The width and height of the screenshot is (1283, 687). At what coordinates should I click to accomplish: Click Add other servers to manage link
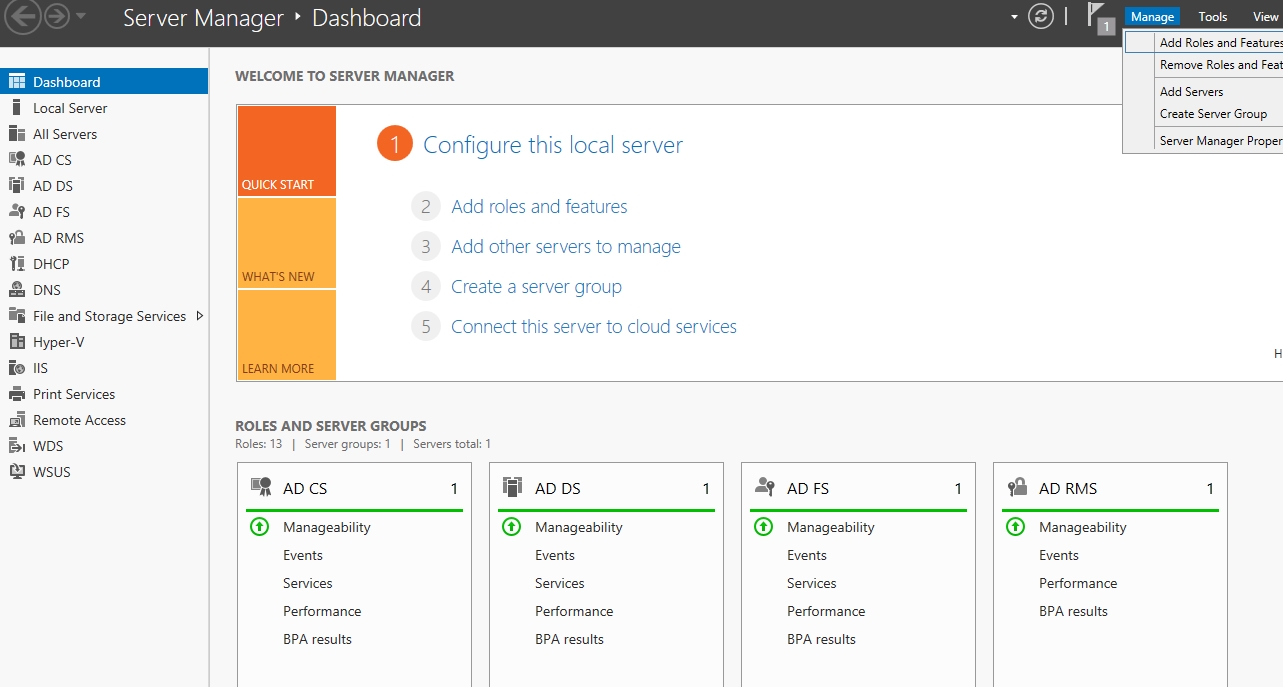[x=566, y=247]
